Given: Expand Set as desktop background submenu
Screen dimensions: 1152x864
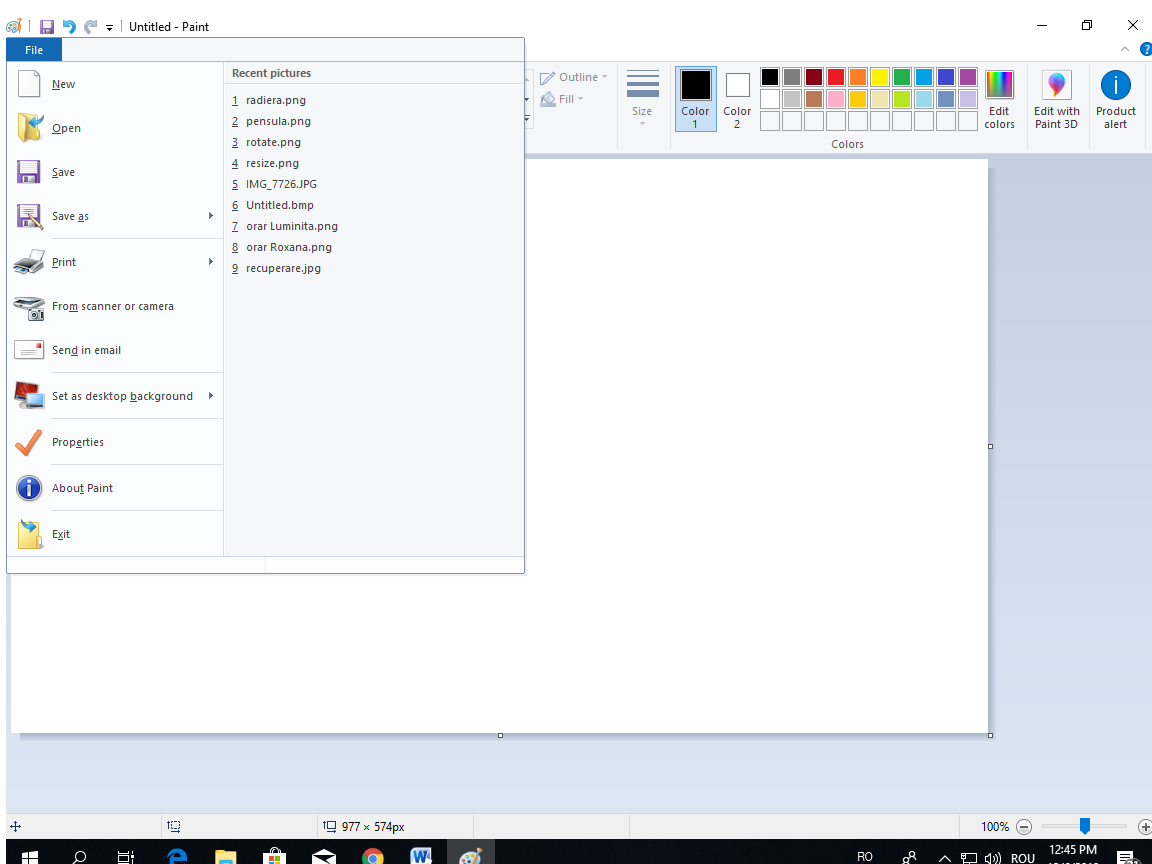Looking at the screenshot, I should [211, 396].
